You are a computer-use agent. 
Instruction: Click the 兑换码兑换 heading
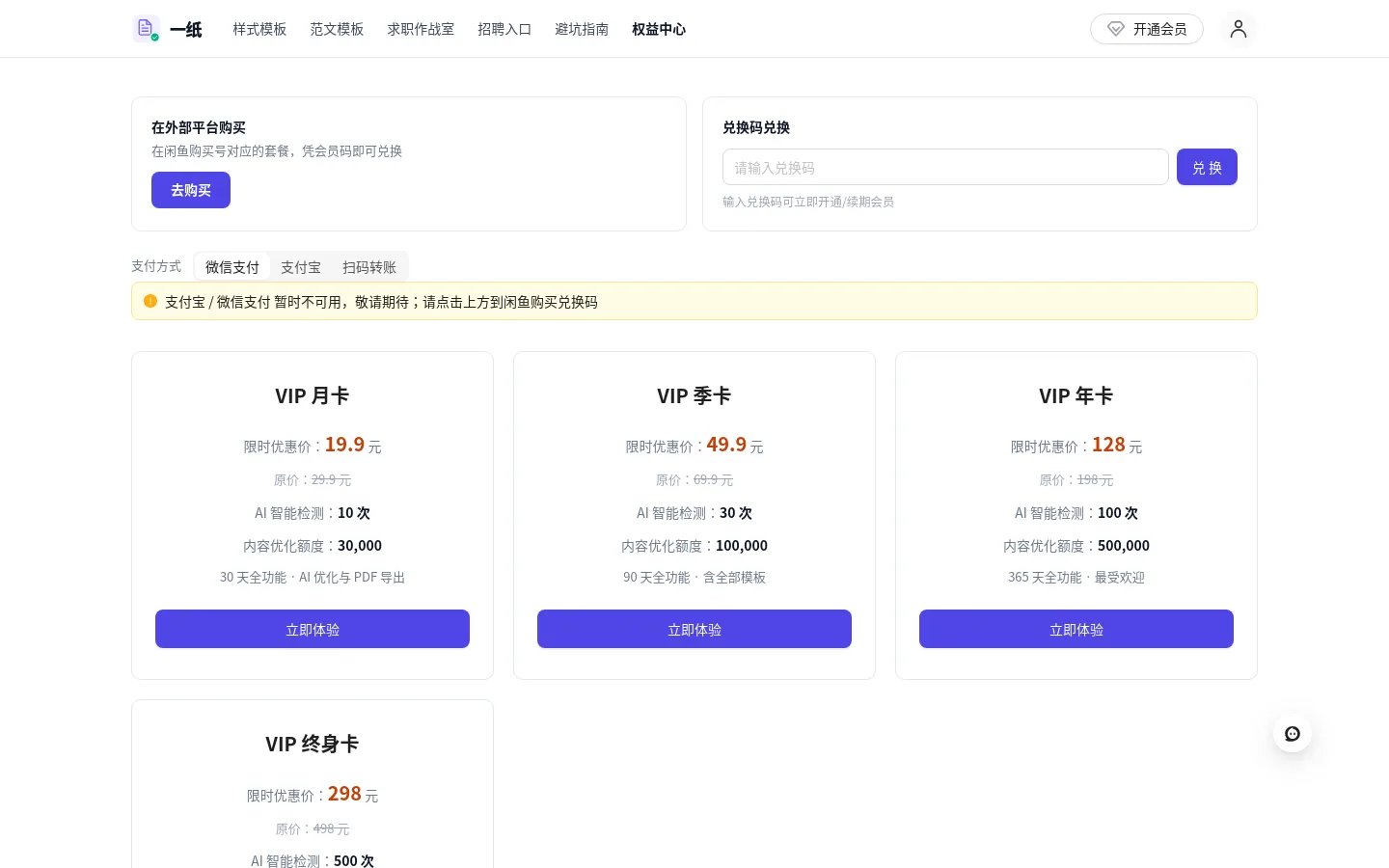pos(756,127)
